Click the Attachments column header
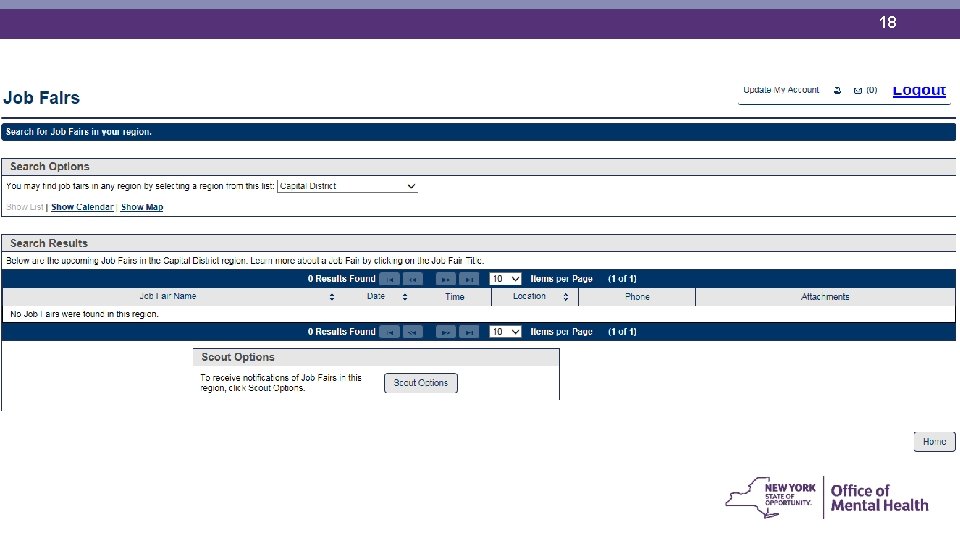Image resolution: width=960 pixels, height=540 pixels. tap(825, 297)
